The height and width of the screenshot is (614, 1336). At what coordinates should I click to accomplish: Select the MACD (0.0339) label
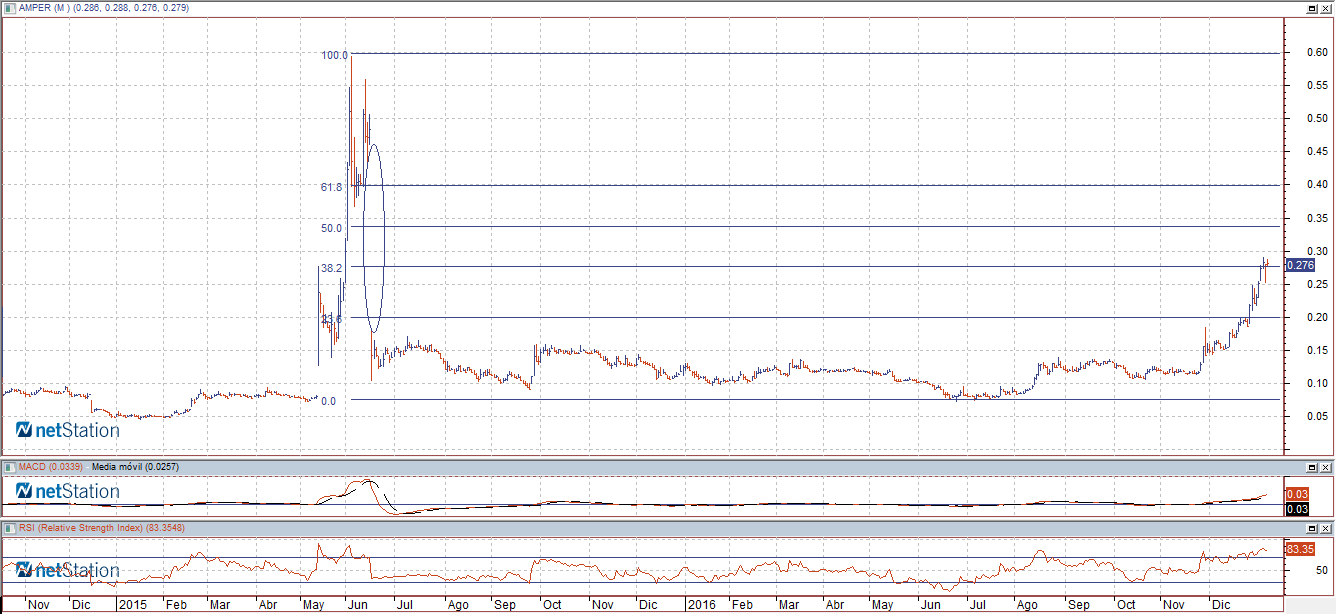[x=51, y=467]
